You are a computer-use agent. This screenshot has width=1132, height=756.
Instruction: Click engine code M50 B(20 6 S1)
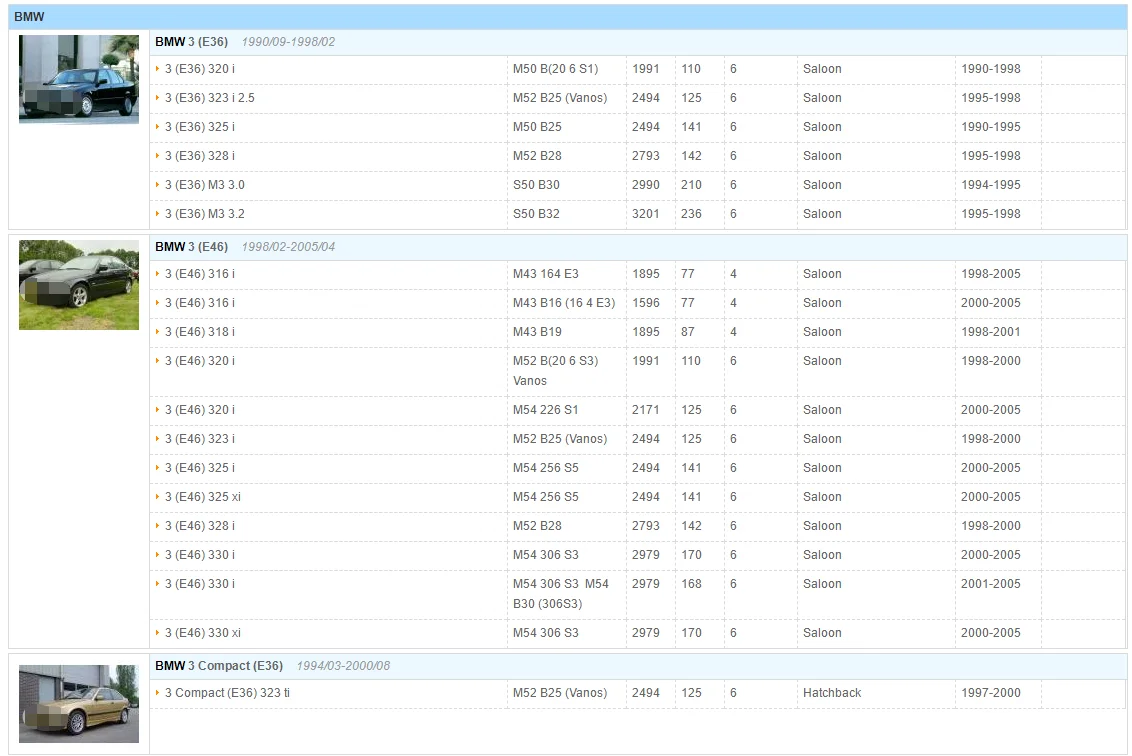point(555,69)
